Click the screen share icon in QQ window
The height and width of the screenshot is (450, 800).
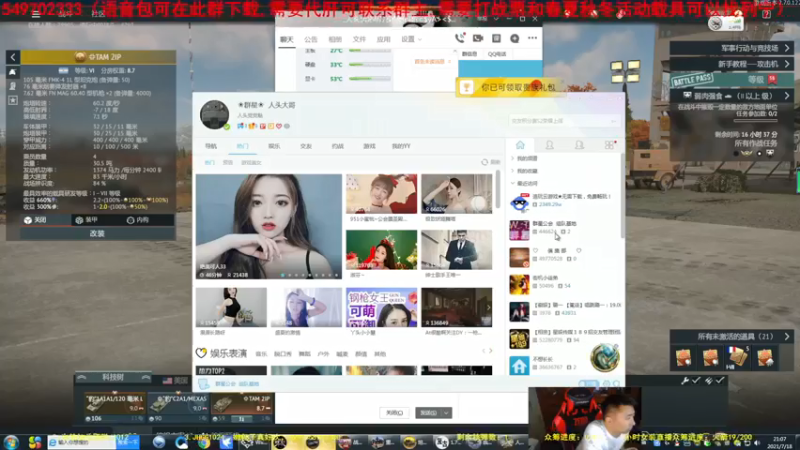(x=496, y=38)
